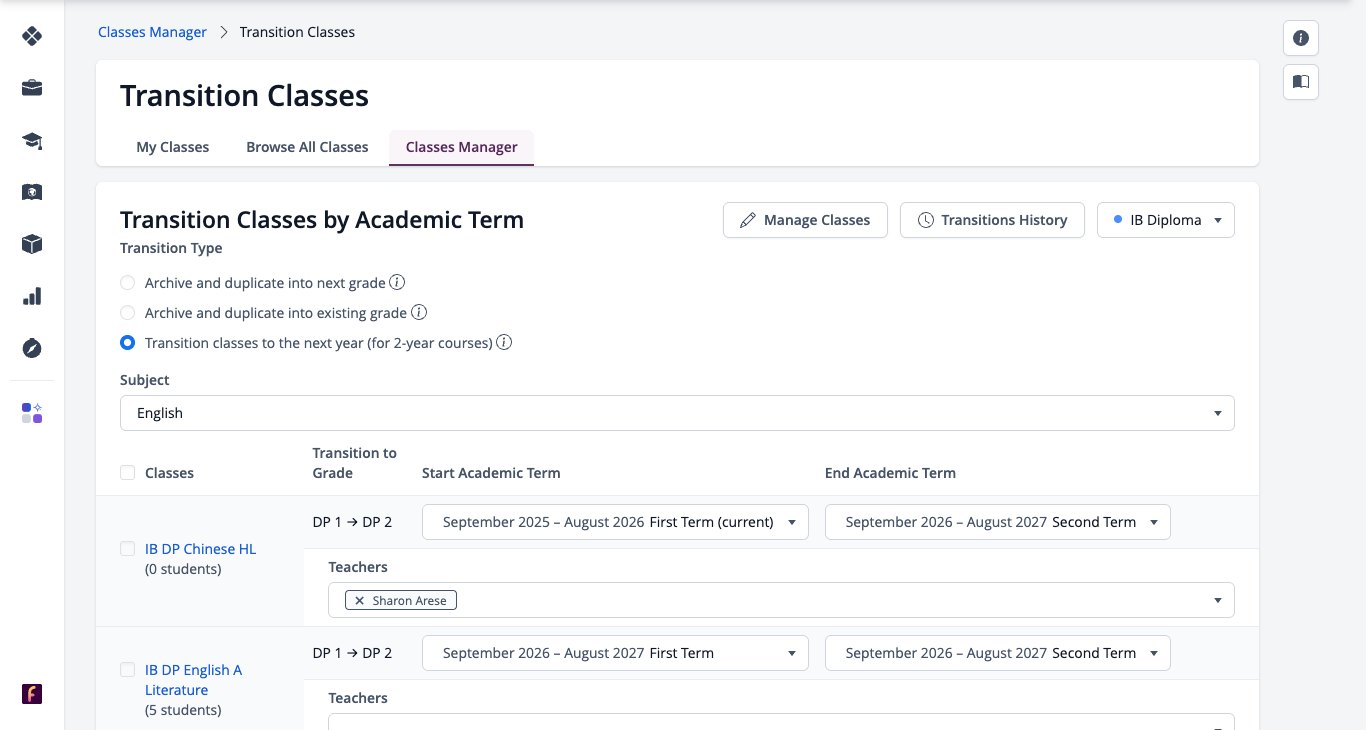The height and width of the screenshot is (730, 1366).
Task: Tick the IB DP English A Literature checkbox
Action: click(x=127, y=670)
